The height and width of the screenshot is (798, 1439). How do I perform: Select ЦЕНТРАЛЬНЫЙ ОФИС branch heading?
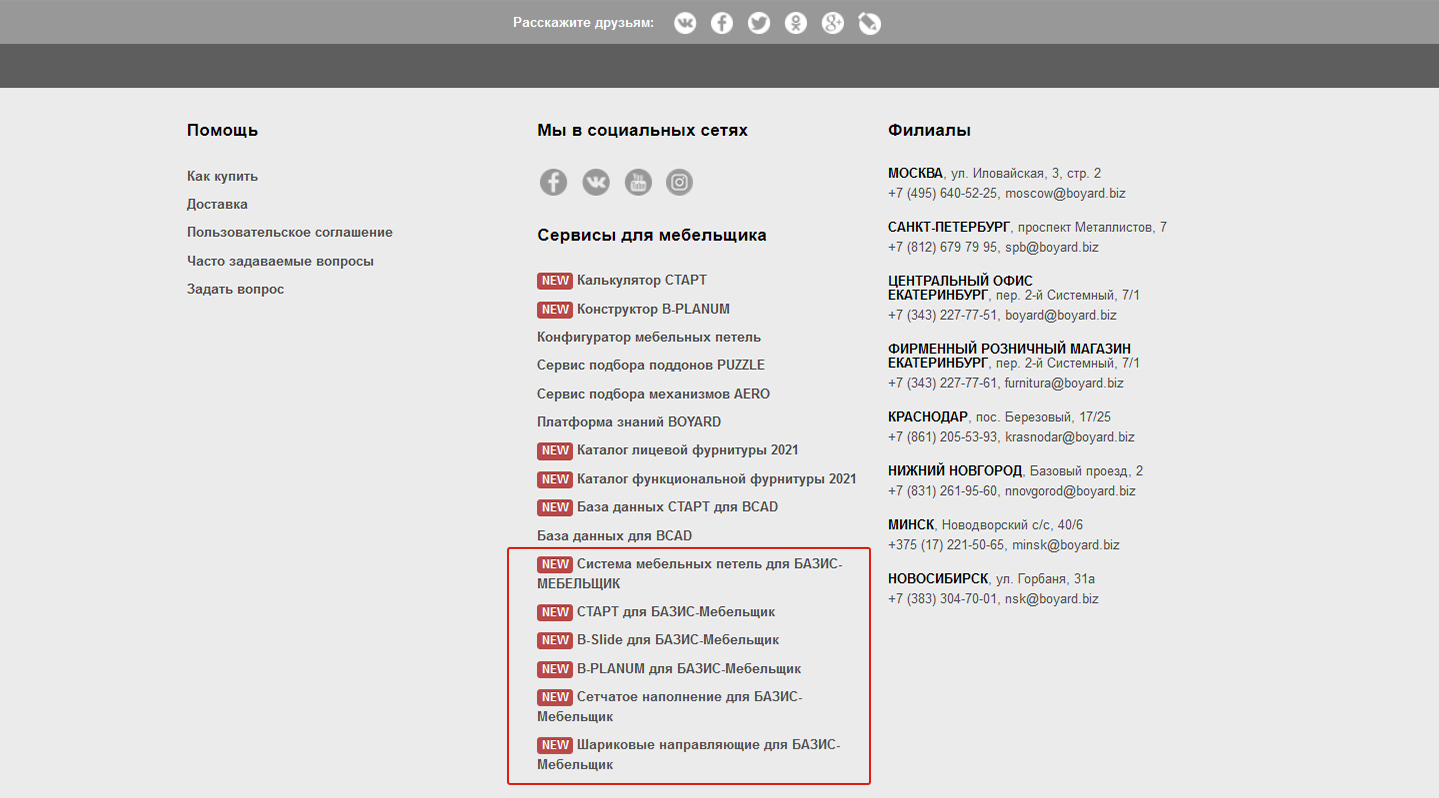(960, 281)
